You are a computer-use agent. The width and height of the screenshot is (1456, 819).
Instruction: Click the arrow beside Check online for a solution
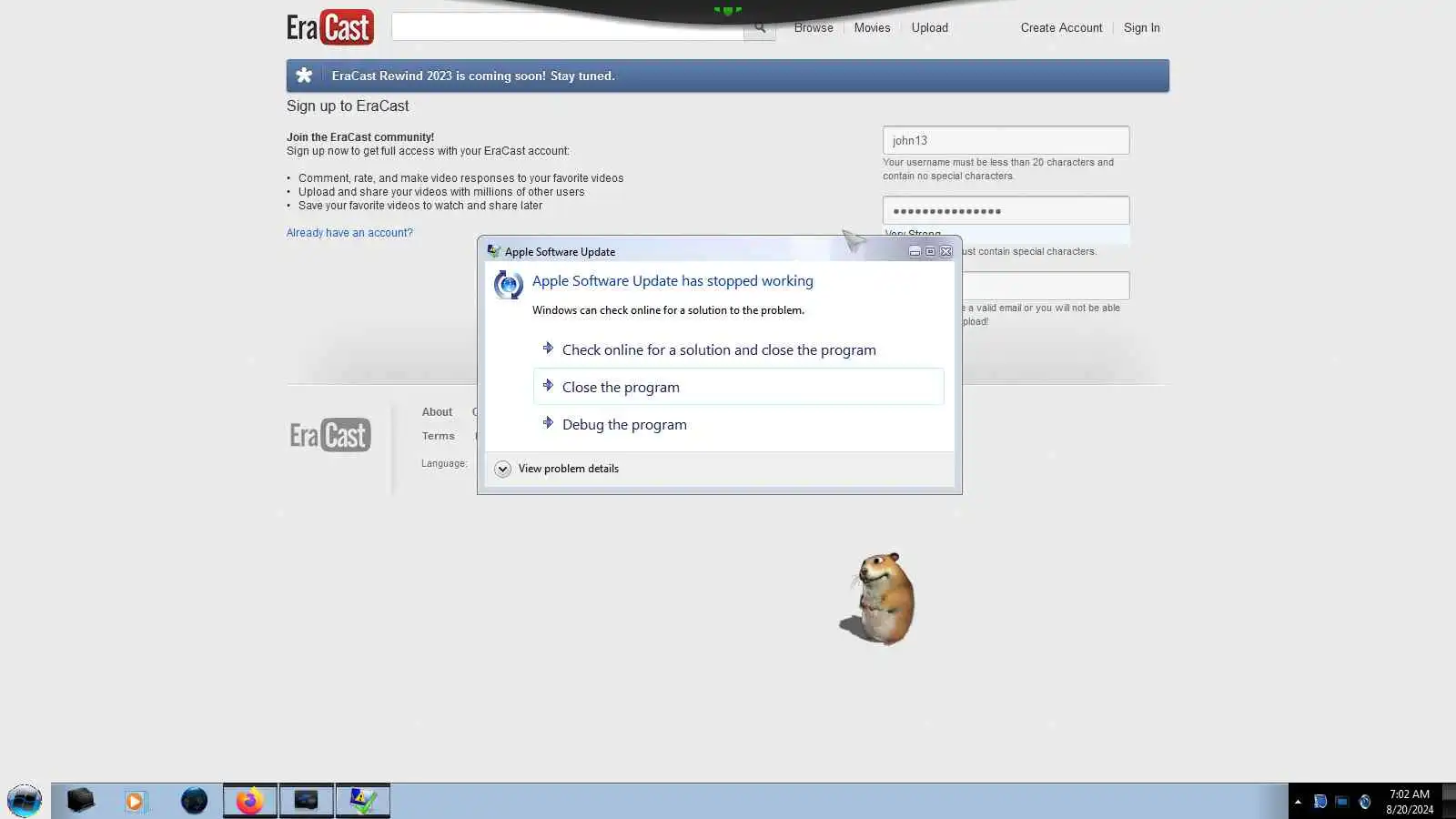click(x=548, y=349)
